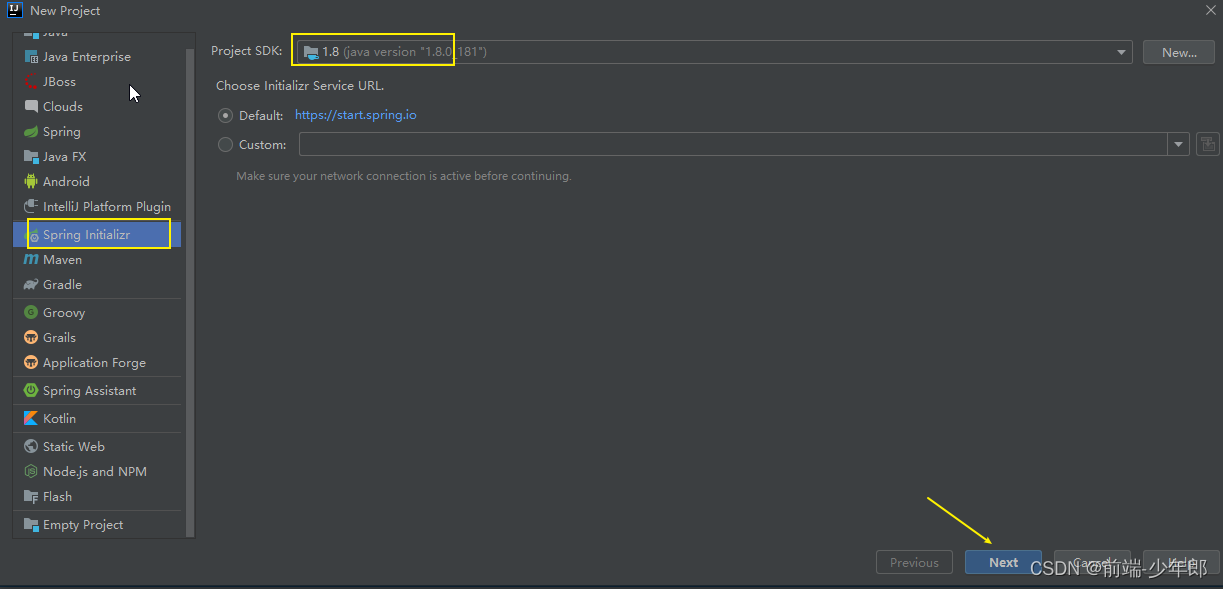Select the Java Enterprise icon
1223x589 pixels.
[x=31, y=57]
